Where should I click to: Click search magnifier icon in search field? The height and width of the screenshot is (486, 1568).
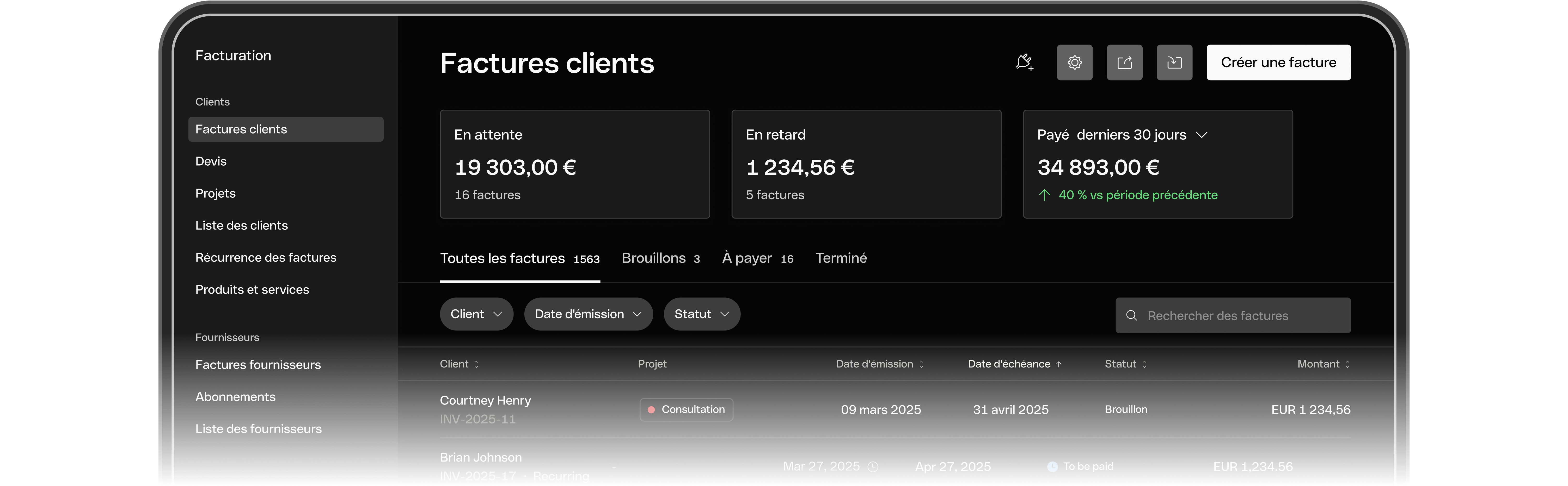(x=1132, y=315)
